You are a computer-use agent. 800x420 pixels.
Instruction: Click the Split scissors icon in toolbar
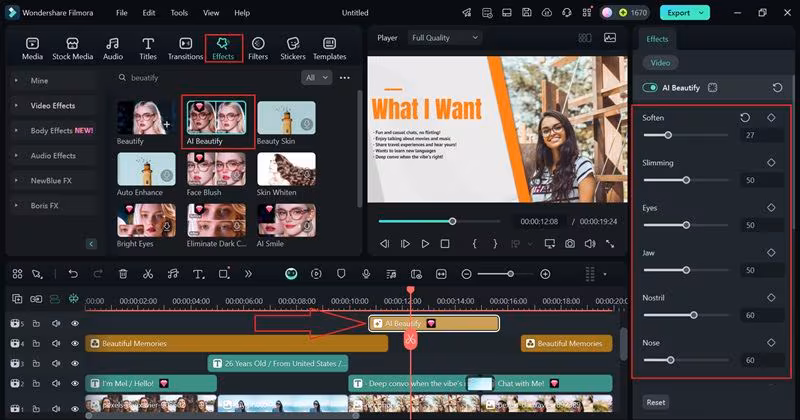(148, 274)
